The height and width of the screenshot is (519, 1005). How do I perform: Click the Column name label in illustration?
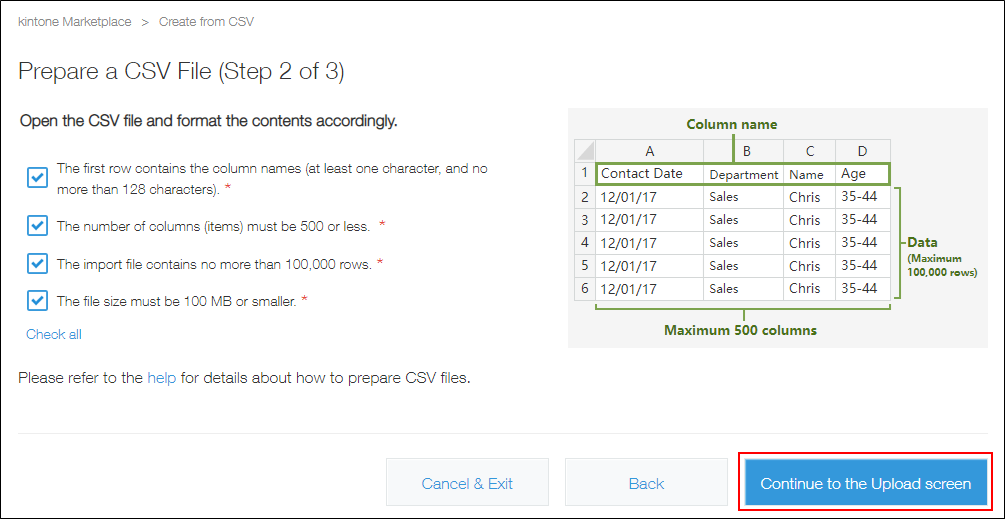[x=731, y=125]
